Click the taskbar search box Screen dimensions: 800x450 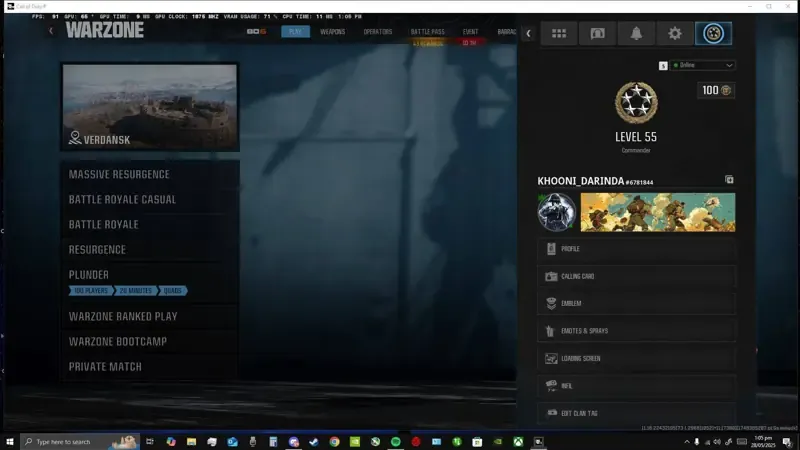point(81,442)
